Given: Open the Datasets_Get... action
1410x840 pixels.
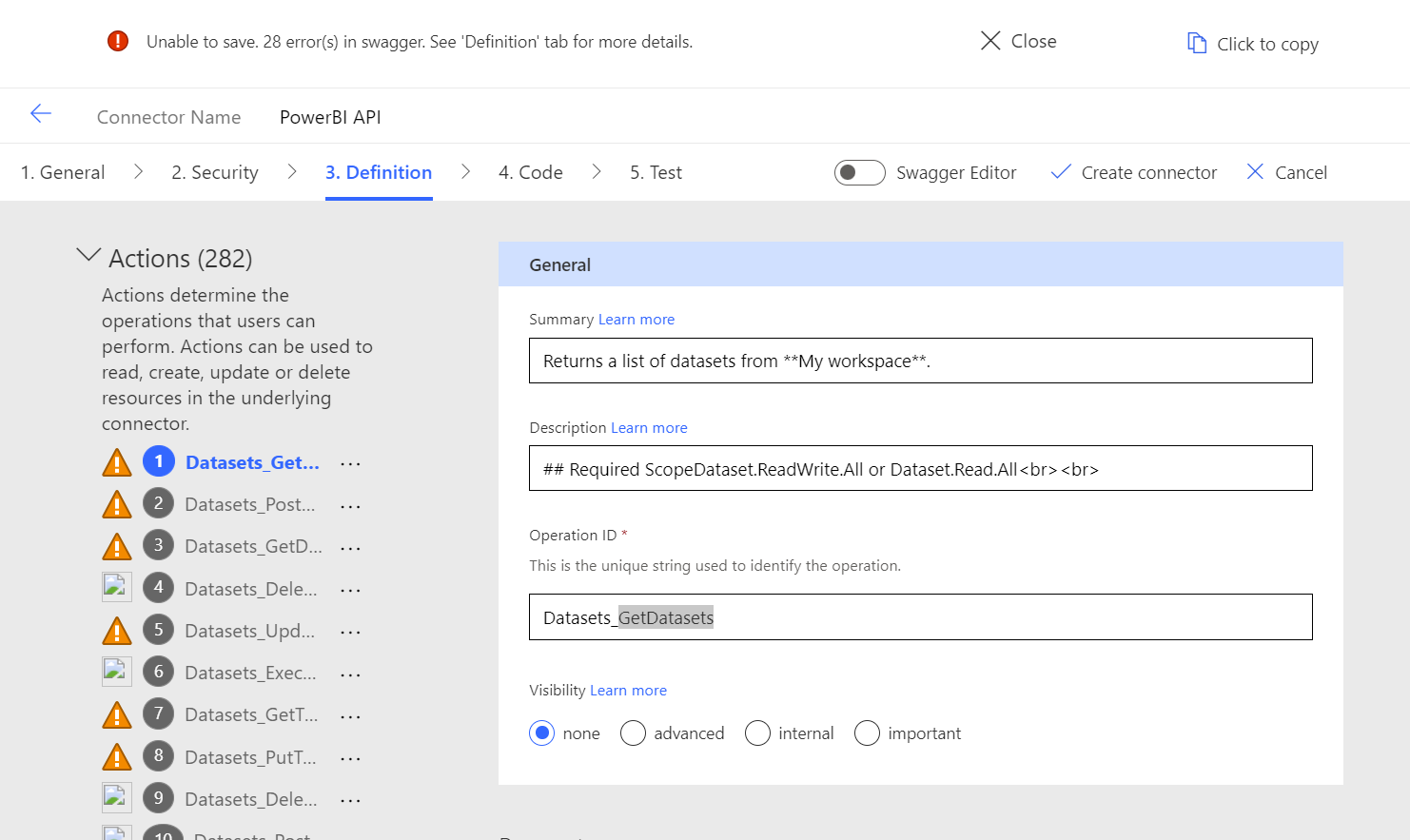Looking at the screenshot, I should coord(252,462).
